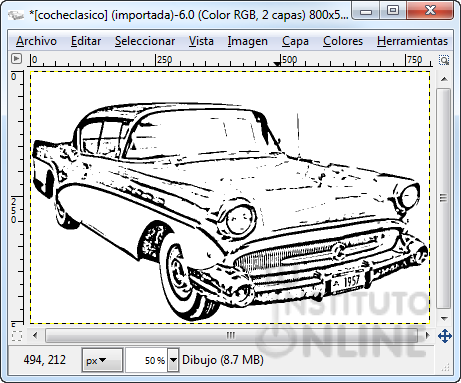Click the zoom-on-resize magnifier icon
The height and width of the screenshot is (383, 461).
point(444,60)
